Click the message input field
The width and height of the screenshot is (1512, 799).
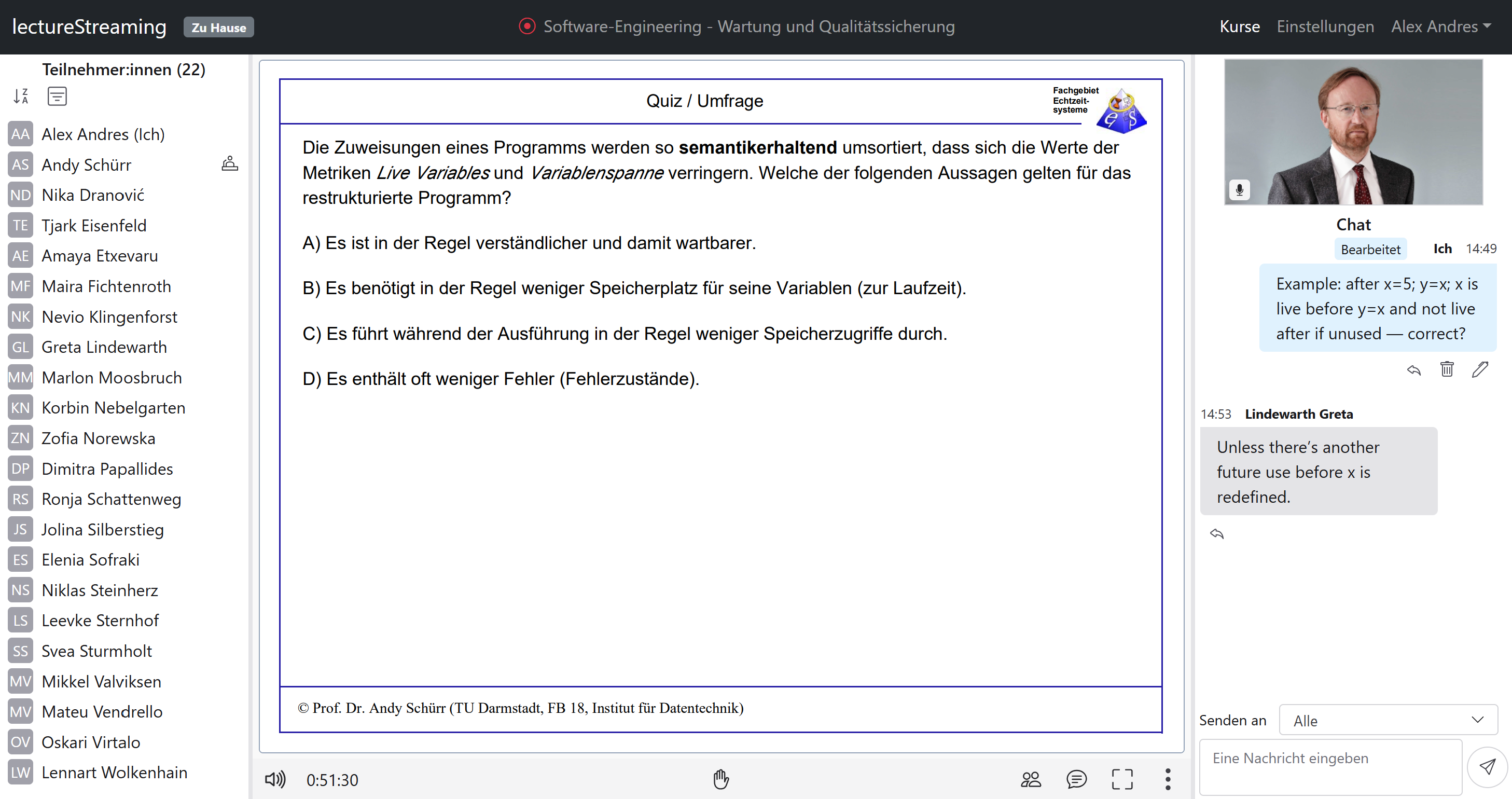point(1329,766)
